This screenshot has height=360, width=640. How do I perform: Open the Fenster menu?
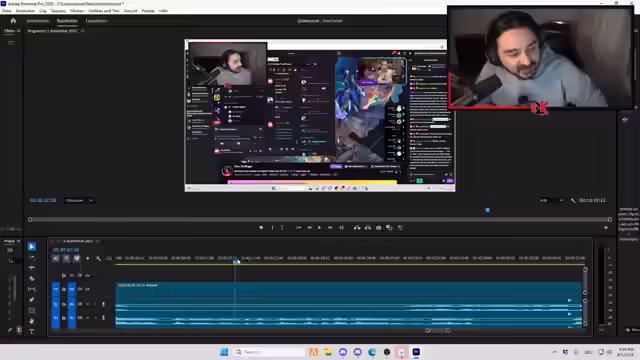[x=148, y=11]
